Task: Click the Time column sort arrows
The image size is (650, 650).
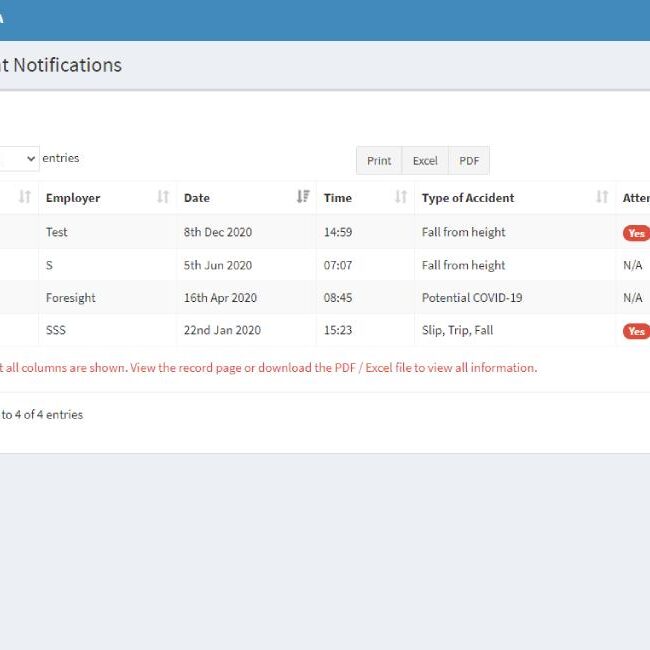Action: click(x=401, y=198)
